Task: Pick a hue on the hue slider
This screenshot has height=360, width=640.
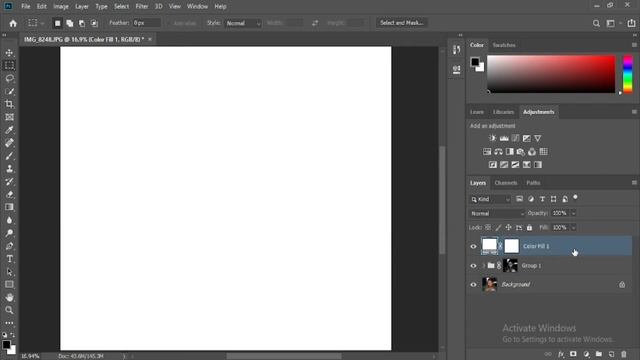Action: pos(628,75)
